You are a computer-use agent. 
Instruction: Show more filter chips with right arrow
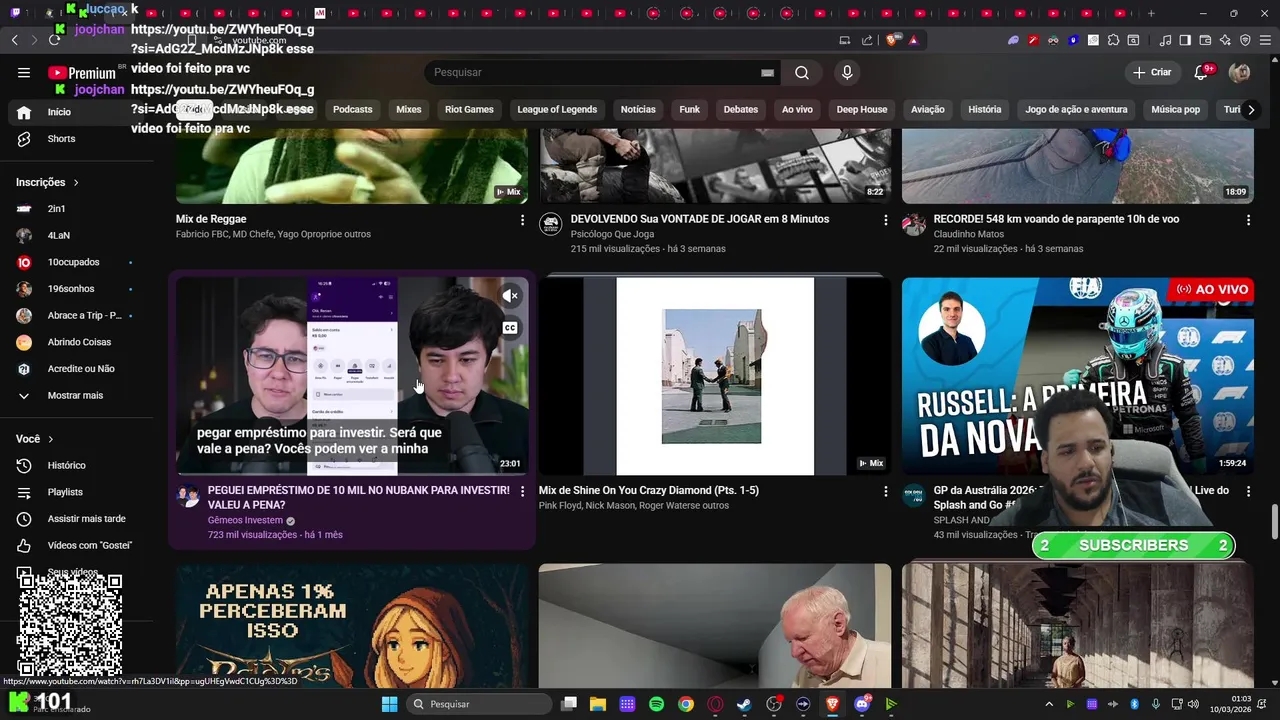[x=1250, y=110]
